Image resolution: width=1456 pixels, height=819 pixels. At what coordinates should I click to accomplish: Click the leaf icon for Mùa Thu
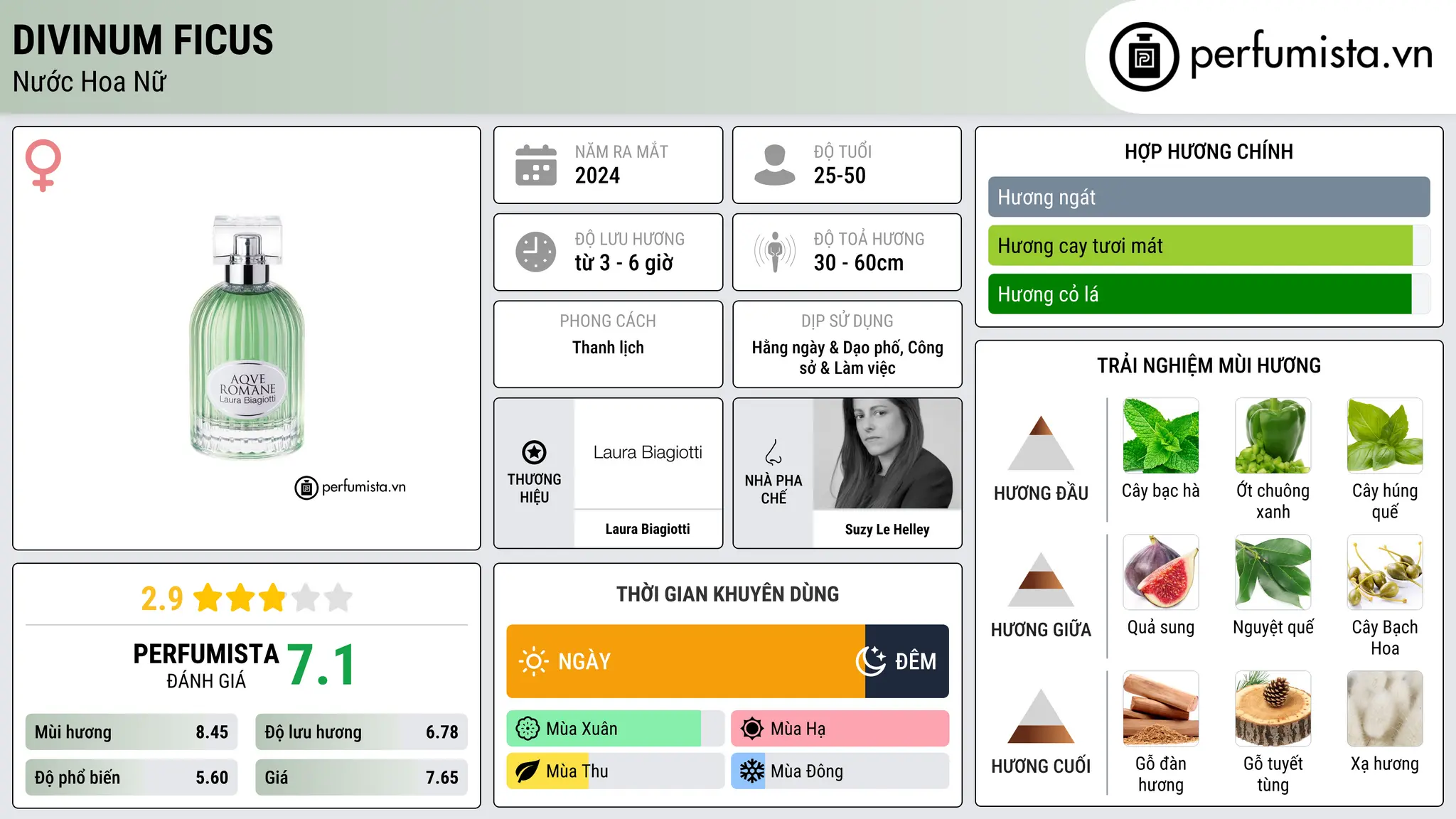pyautogui.click(x=528, y=771)
